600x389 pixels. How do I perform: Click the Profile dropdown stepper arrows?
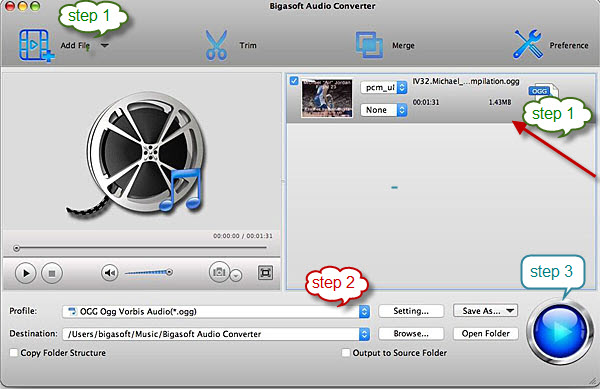pos(365,311)
